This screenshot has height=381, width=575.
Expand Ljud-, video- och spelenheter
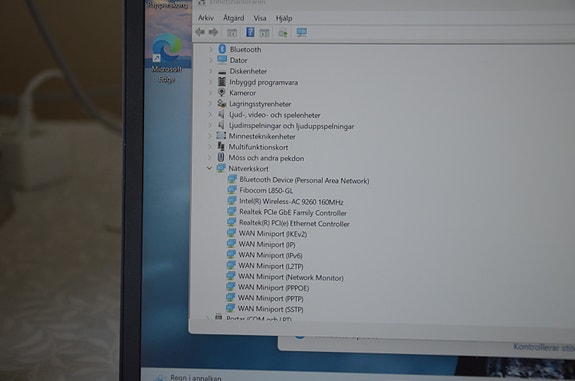coord(210,114)
